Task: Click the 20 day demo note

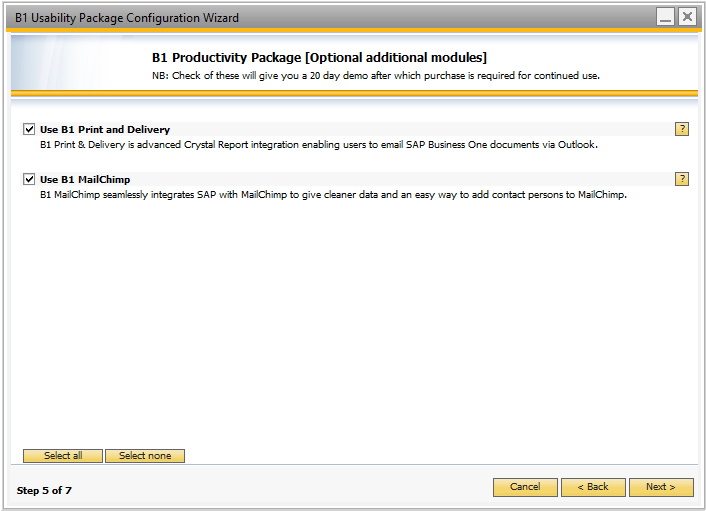Action: point(376,76)
